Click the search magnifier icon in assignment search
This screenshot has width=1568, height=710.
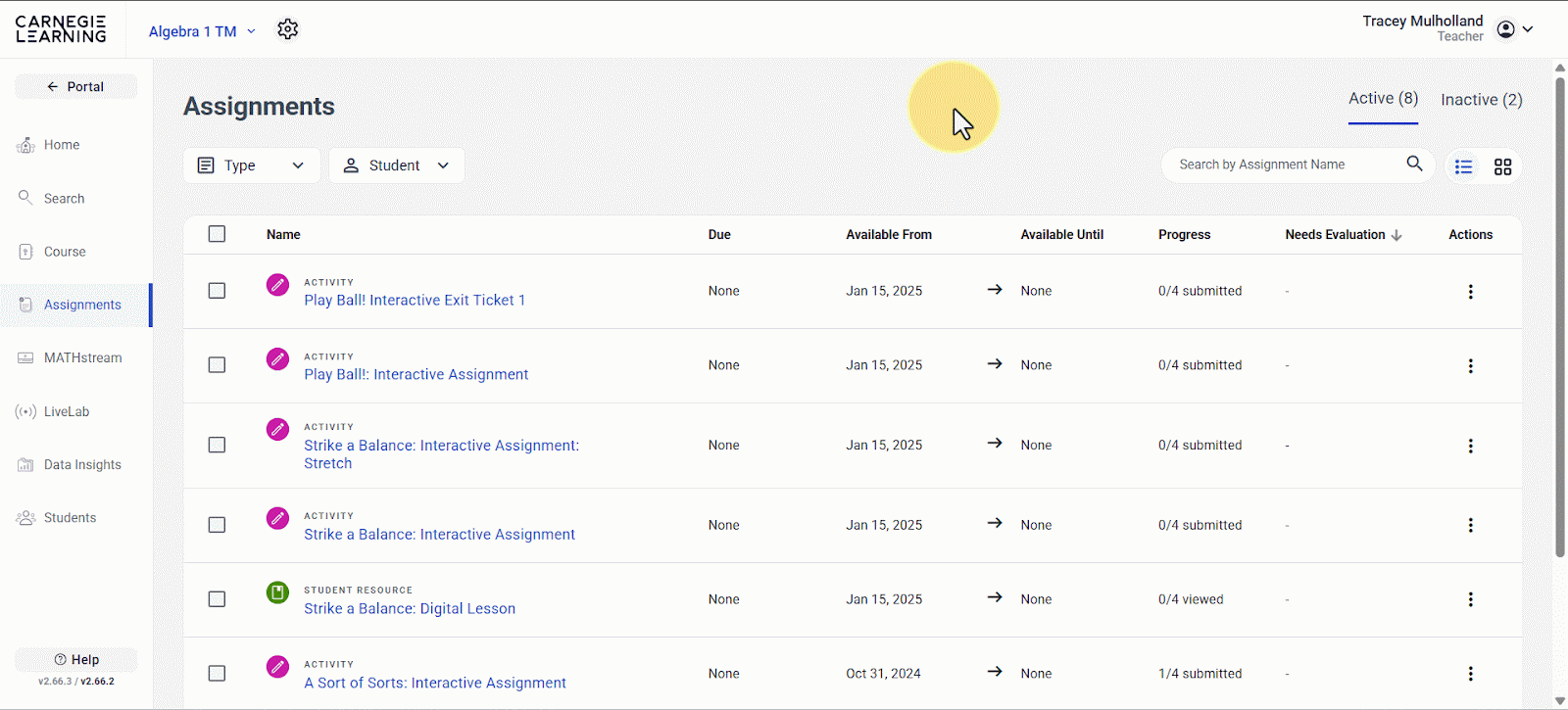(x=1414, y=164)
